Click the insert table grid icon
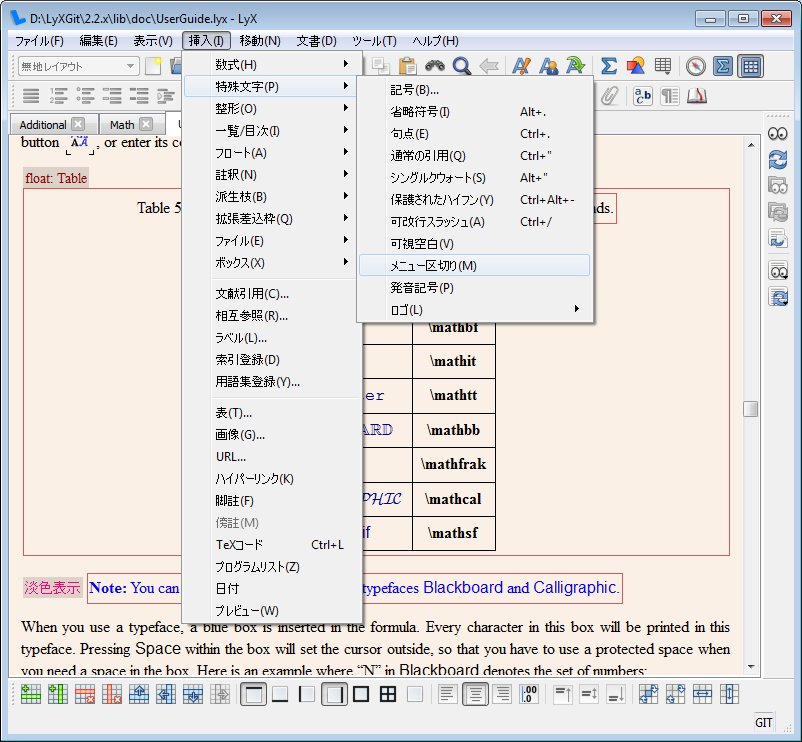The image size is (802, 742). click(663, 66)
